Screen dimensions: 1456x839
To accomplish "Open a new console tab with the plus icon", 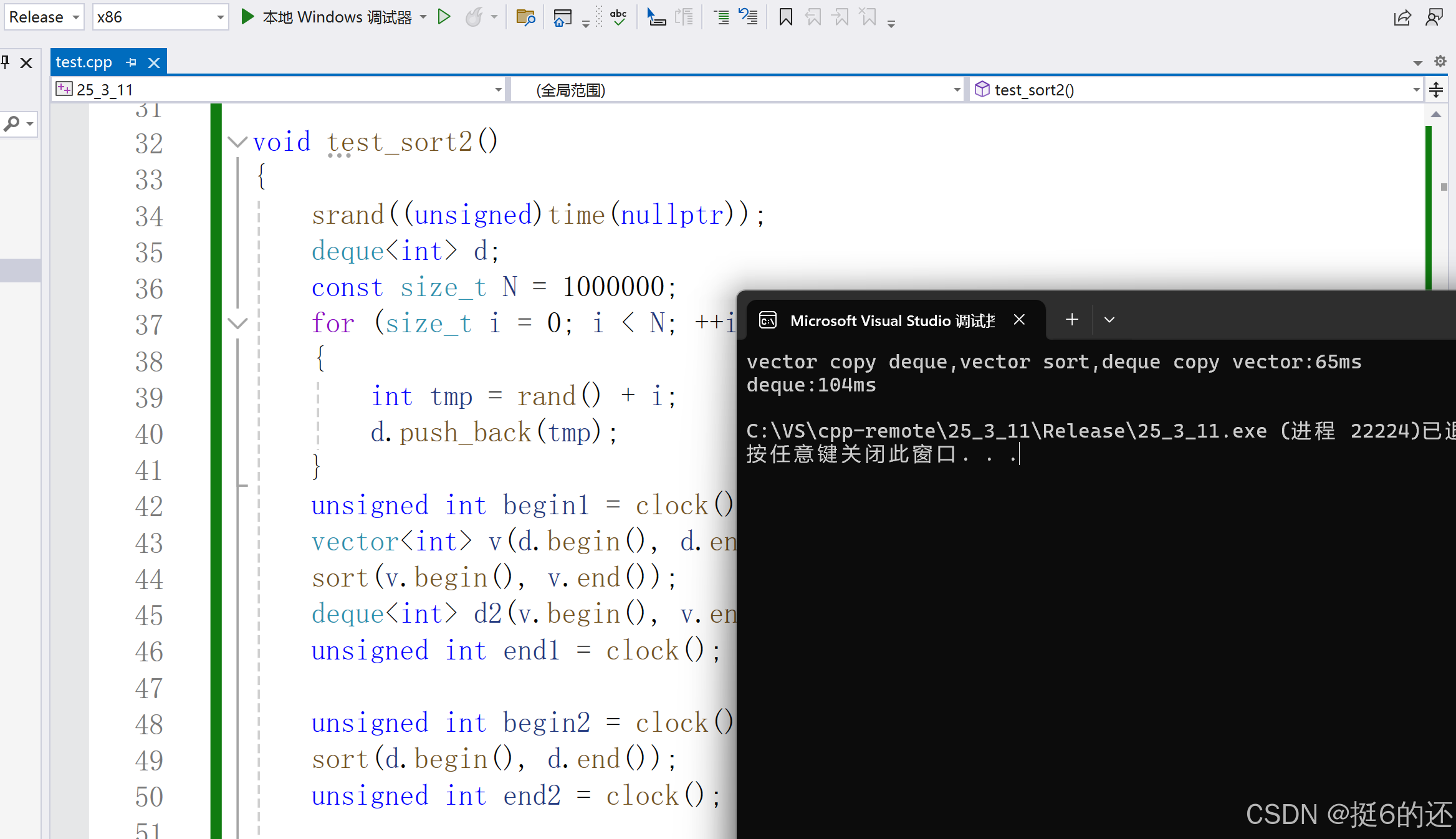I will (x=1071, y=319).
